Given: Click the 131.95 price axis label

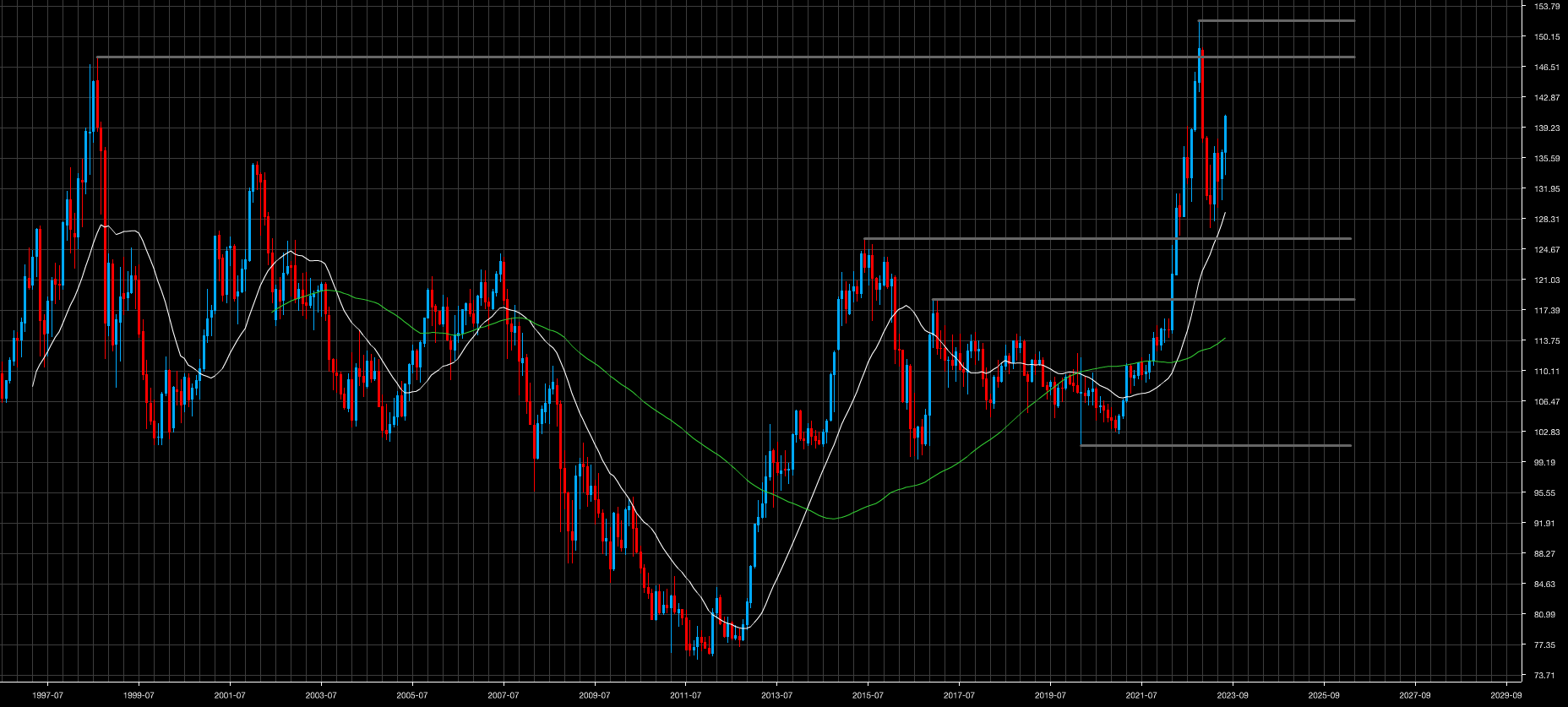Looking at the screenshot, I should click(x=1547, y=189).
